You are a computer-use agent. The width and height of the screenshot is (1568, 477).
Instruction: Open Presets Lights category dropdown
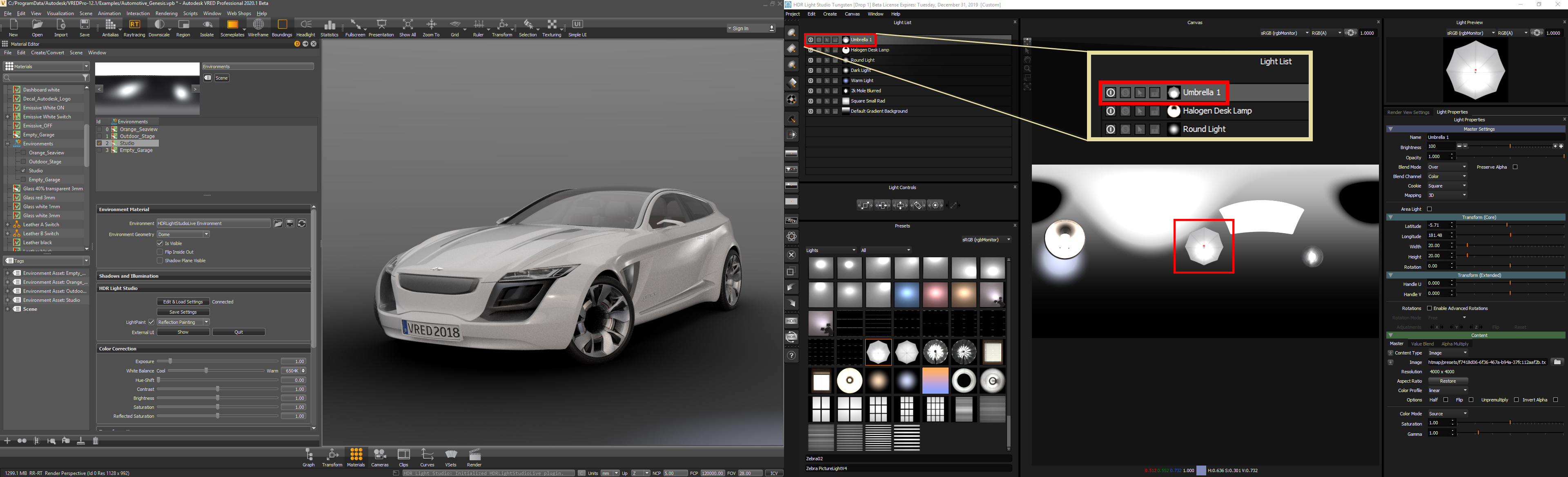tap(831, 250)
